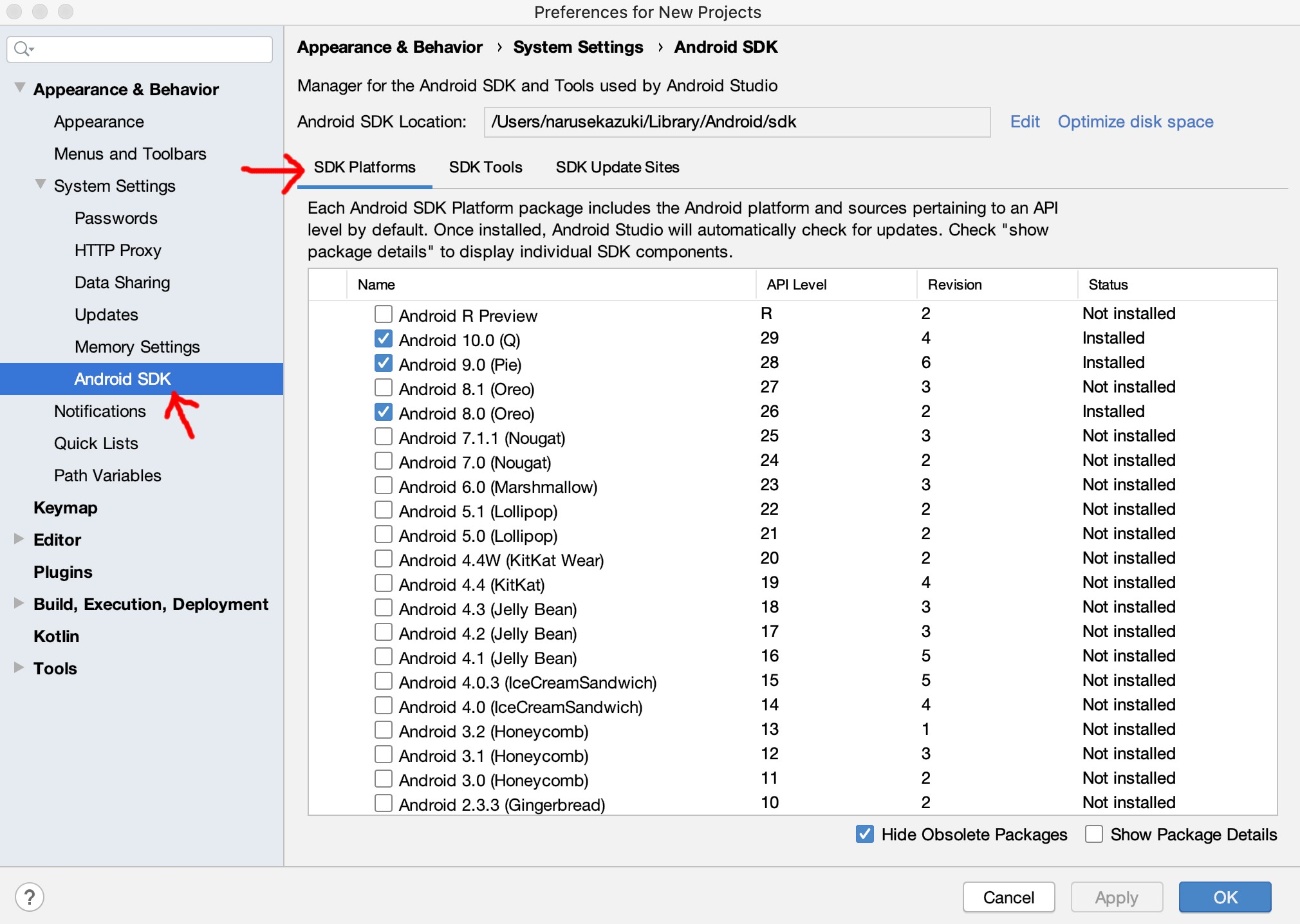Expand Build, Execution, Deployment section arrow

click(x=19, y=603)
